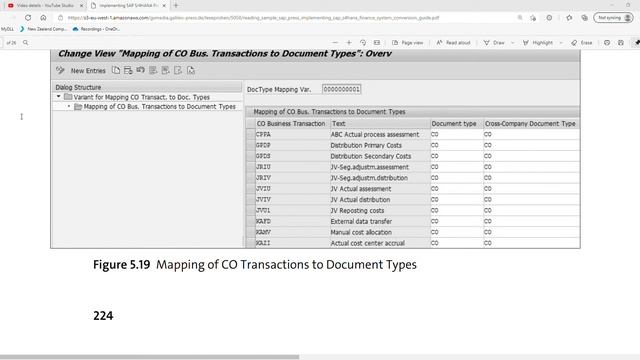View site information lock icon
This screenshot has height=360, width=640.
[60, 18]
